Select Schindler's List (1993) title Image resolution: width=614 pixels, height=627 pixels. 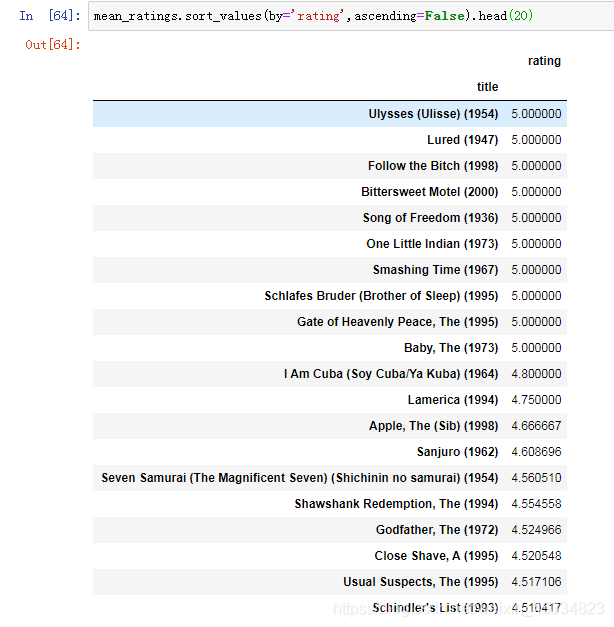435,608
